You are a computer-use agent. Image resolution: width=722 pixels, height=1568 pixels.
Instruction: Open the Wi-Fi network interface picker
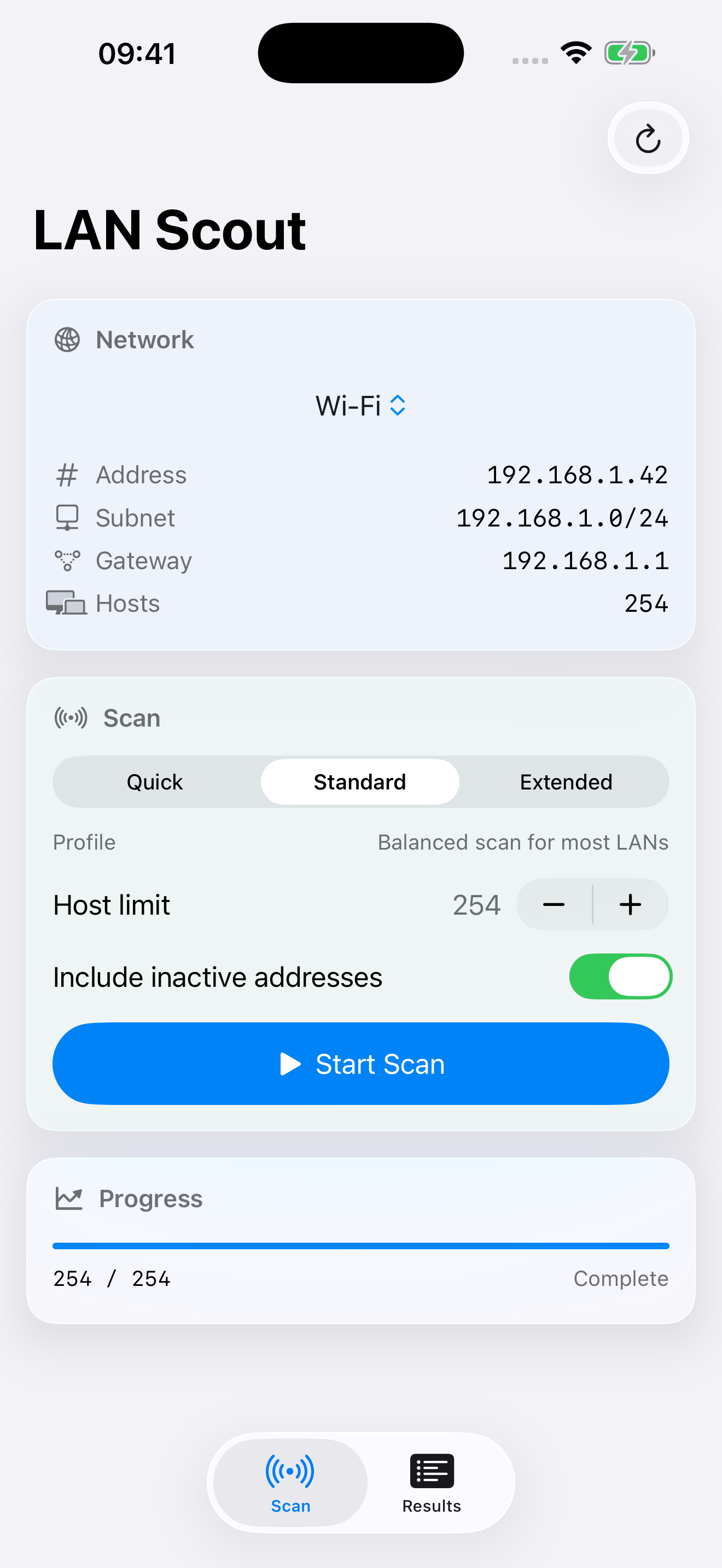pos(360,405)
